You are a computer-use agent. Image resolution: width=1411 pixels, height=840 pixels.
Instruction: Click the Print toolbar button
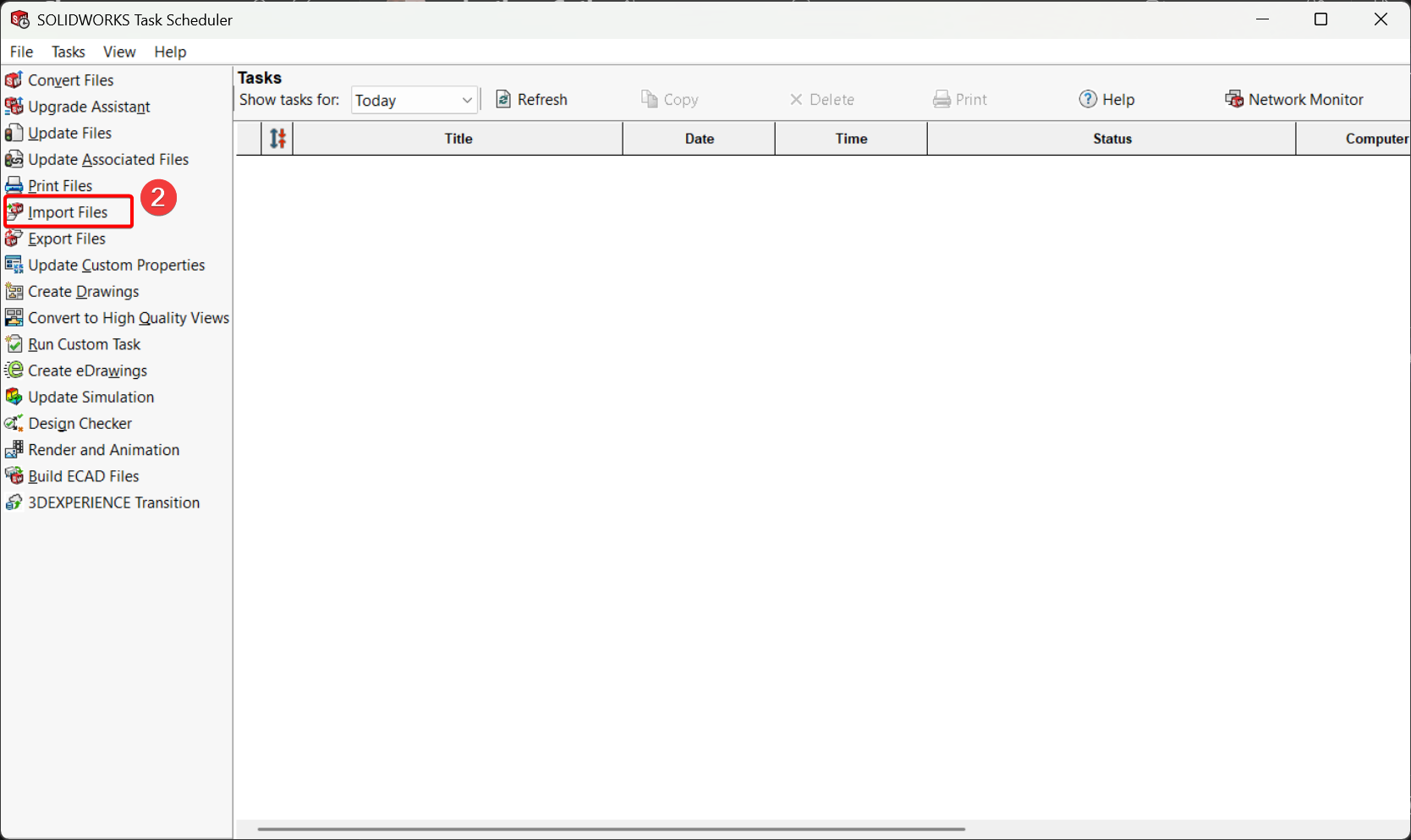tap(960, 99)
